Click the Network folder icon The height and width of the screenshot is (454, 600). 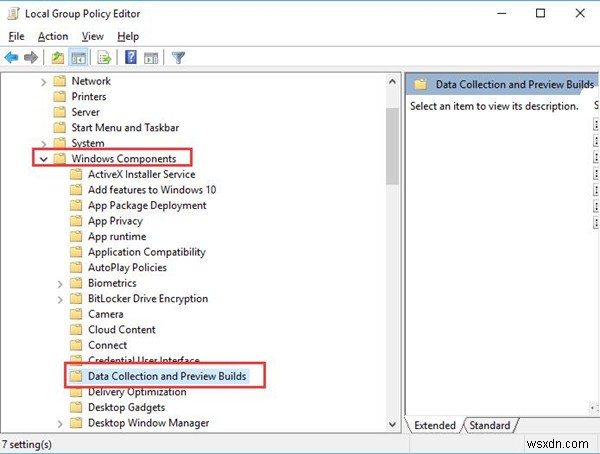tap(59, 81)
